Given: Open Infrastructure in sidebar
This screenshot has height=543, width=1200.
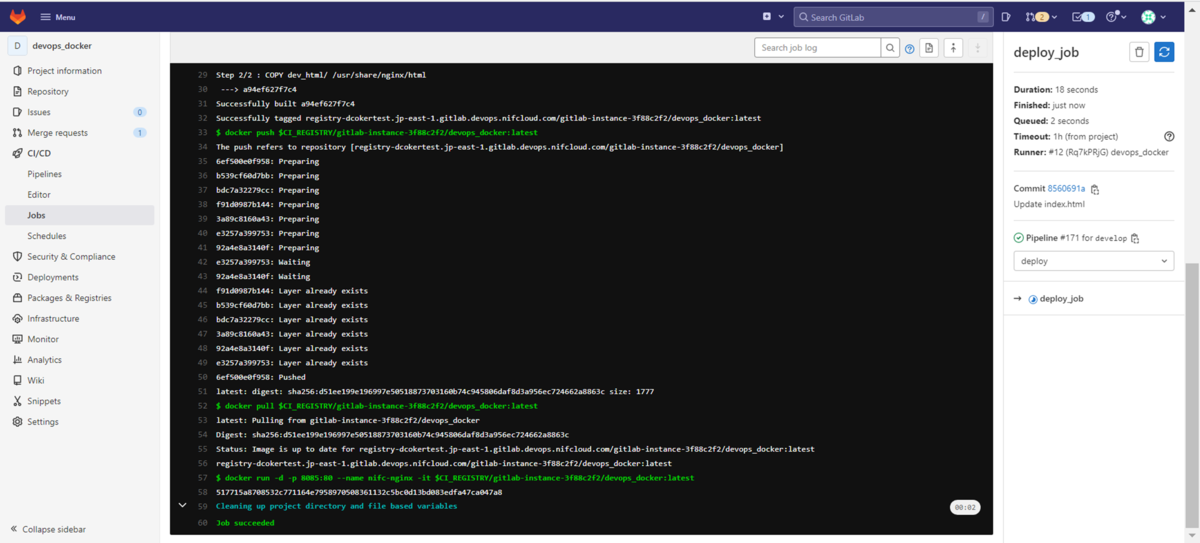Looking at the screenshot, I should click(x=79, y=319).
